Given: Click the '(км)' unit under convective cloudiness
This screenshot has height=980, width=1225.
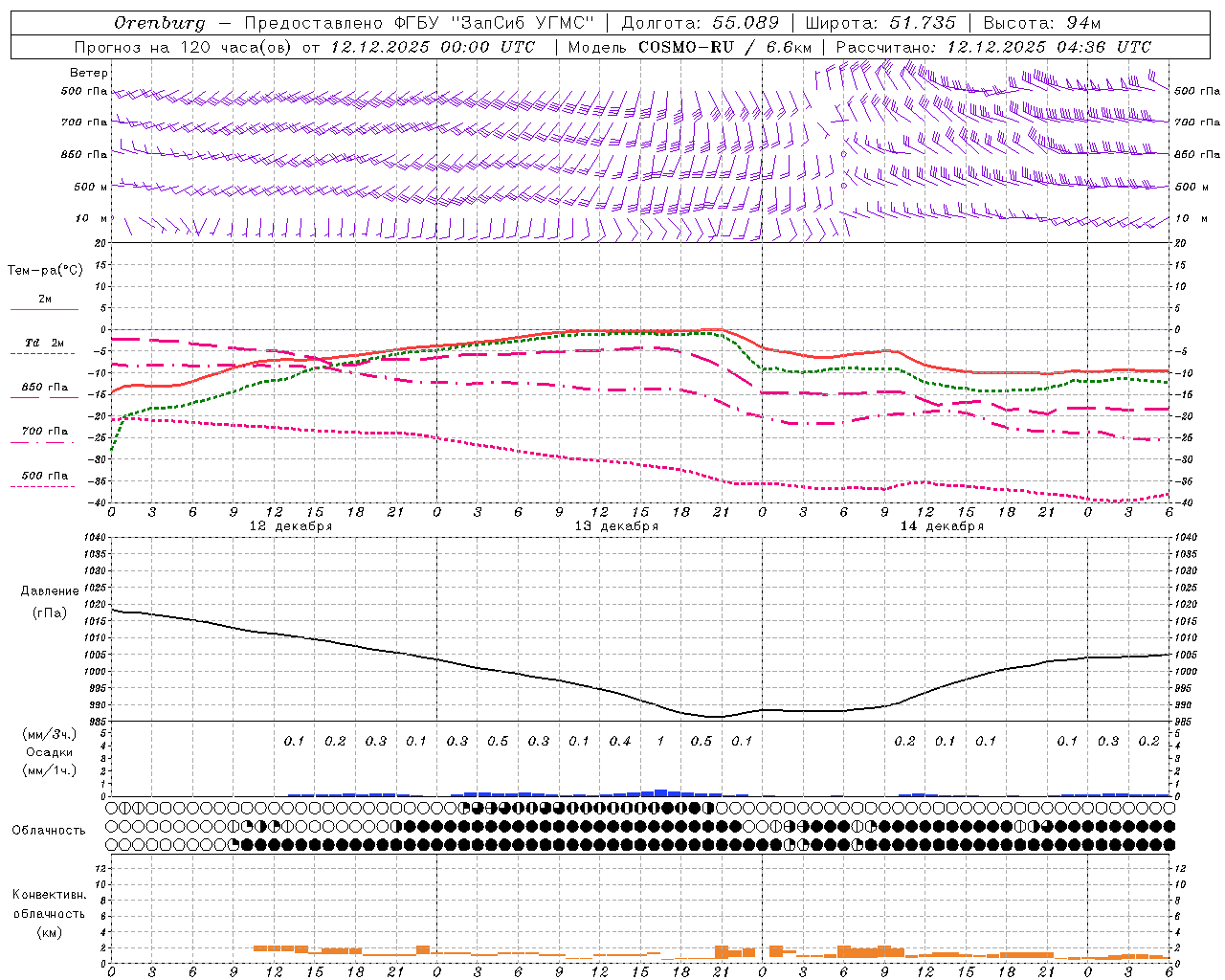Looking at the screenshot, I should point(49,932).
